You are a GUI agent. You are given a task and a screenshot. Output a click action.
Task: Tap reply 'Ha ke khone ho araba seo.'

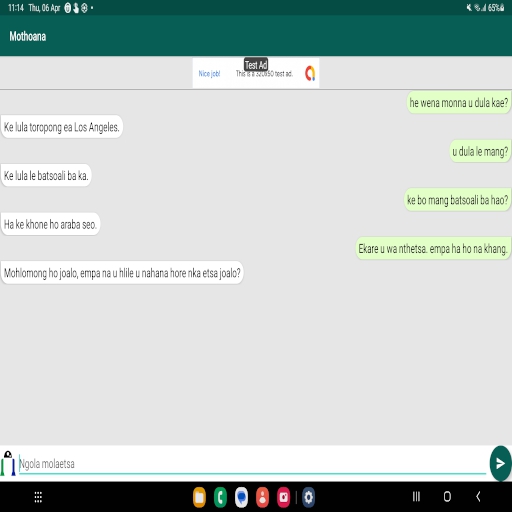[x=50, y=224]
